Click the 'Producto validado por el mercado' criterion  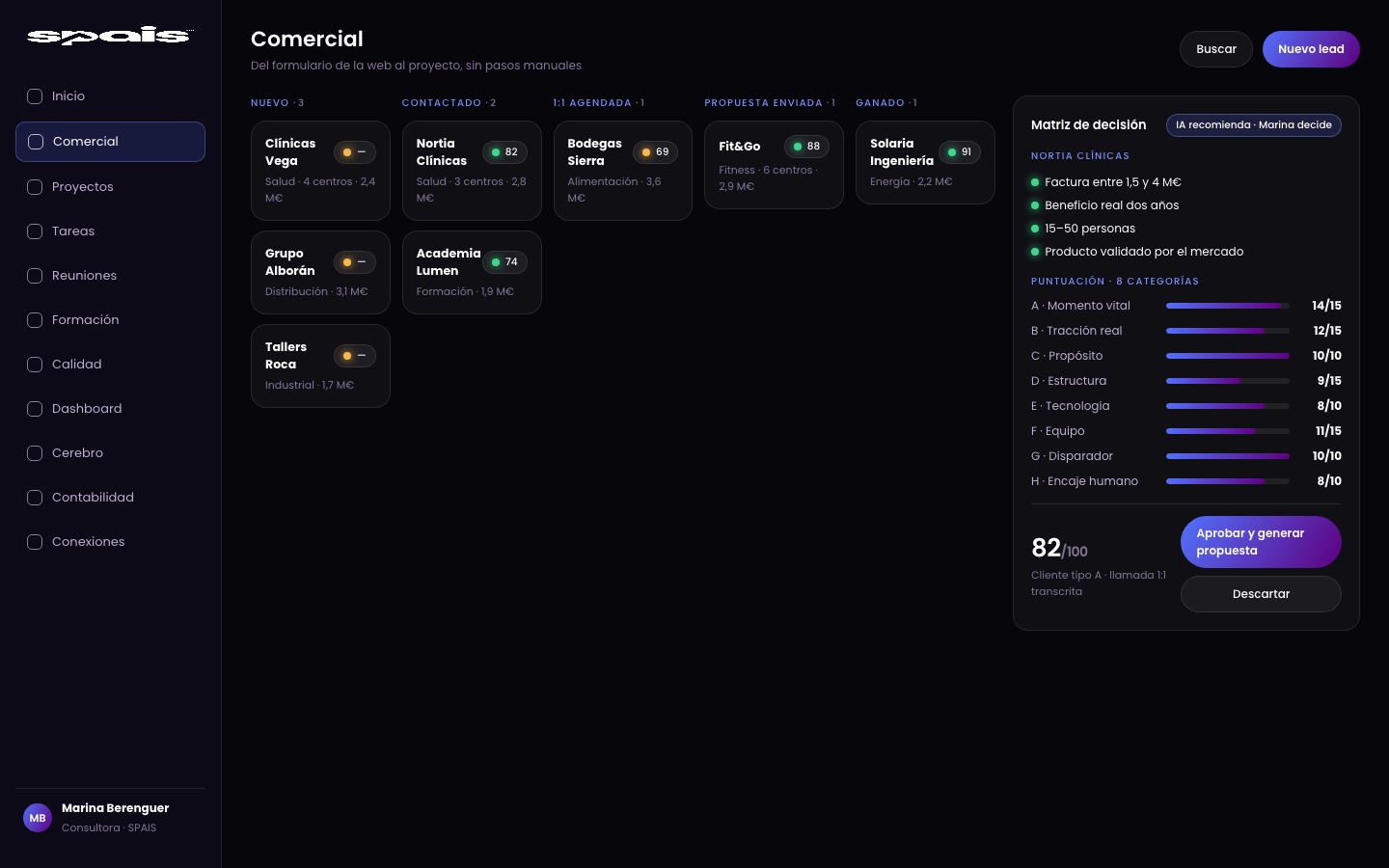pyautogui.click(x=1144, y=252)
